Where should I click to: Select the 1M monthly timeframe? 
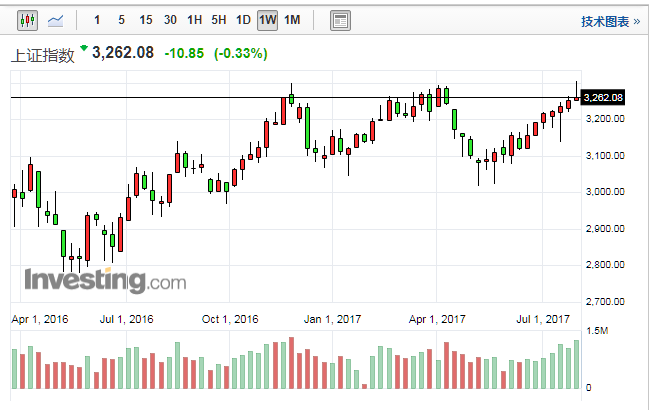[x=292, y=20]
